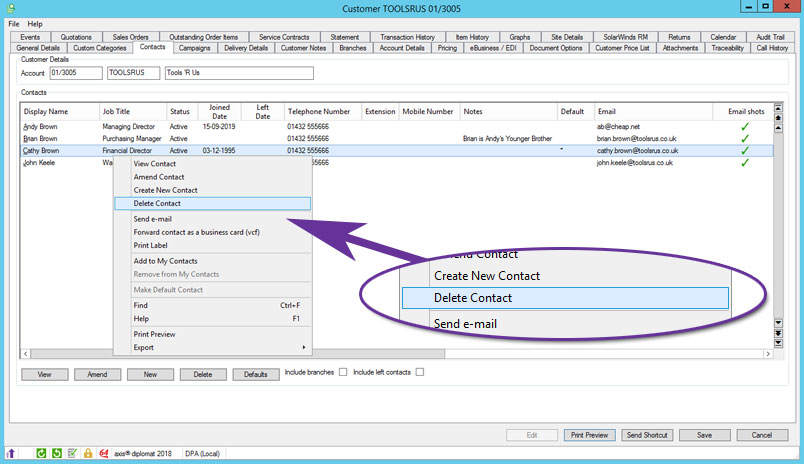Click the checklist tick icon in status bar

click(72, 453)
